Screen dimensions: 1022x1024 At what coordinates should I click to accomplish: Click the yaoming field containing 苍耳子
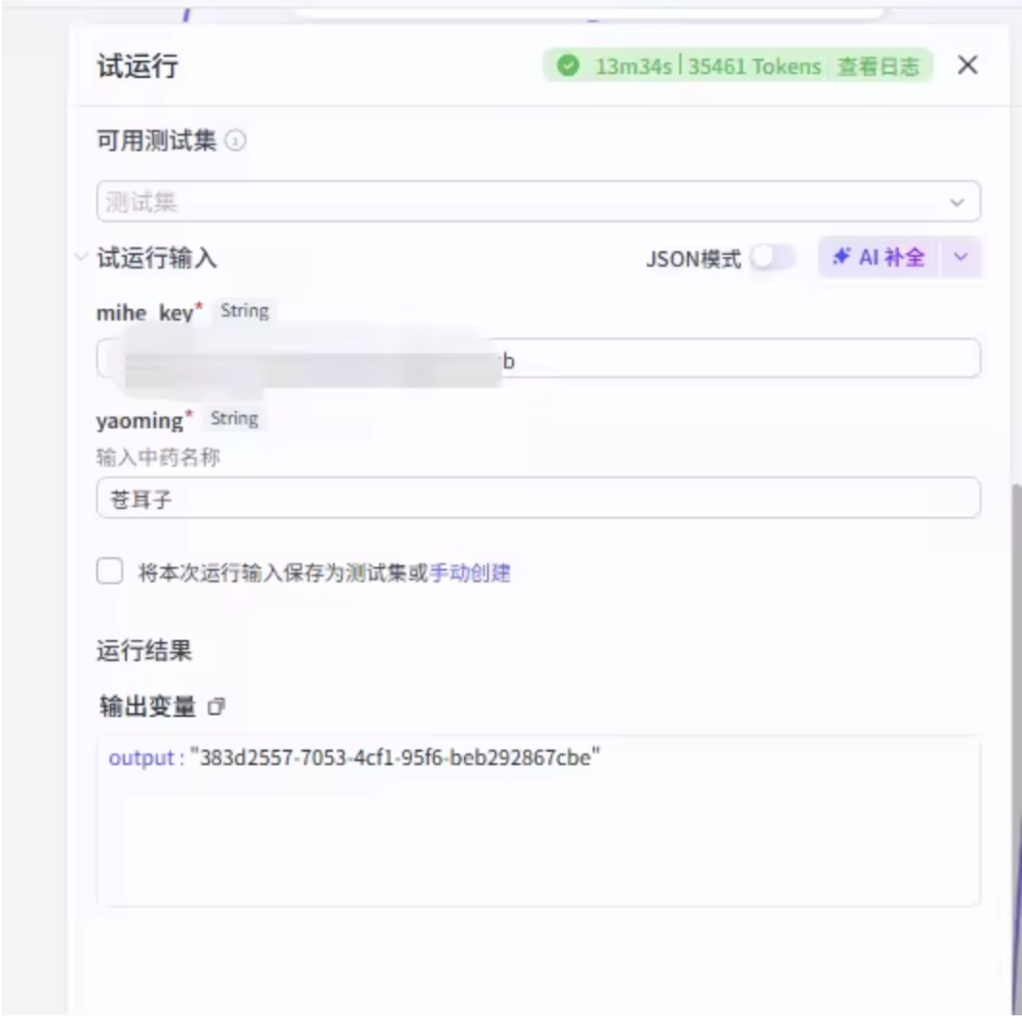[x=538, y=498]
